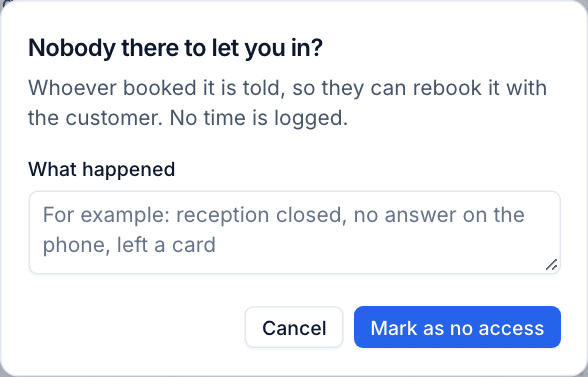Click the empty space right of the placeholder text
The height and width of the screenshot is (377, 588).
[375, 245]
